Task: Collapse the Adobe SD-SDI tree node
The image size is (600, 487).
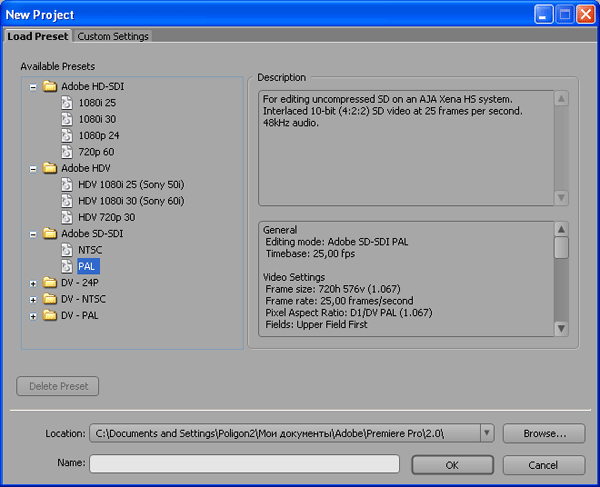Action: point(33,233)
